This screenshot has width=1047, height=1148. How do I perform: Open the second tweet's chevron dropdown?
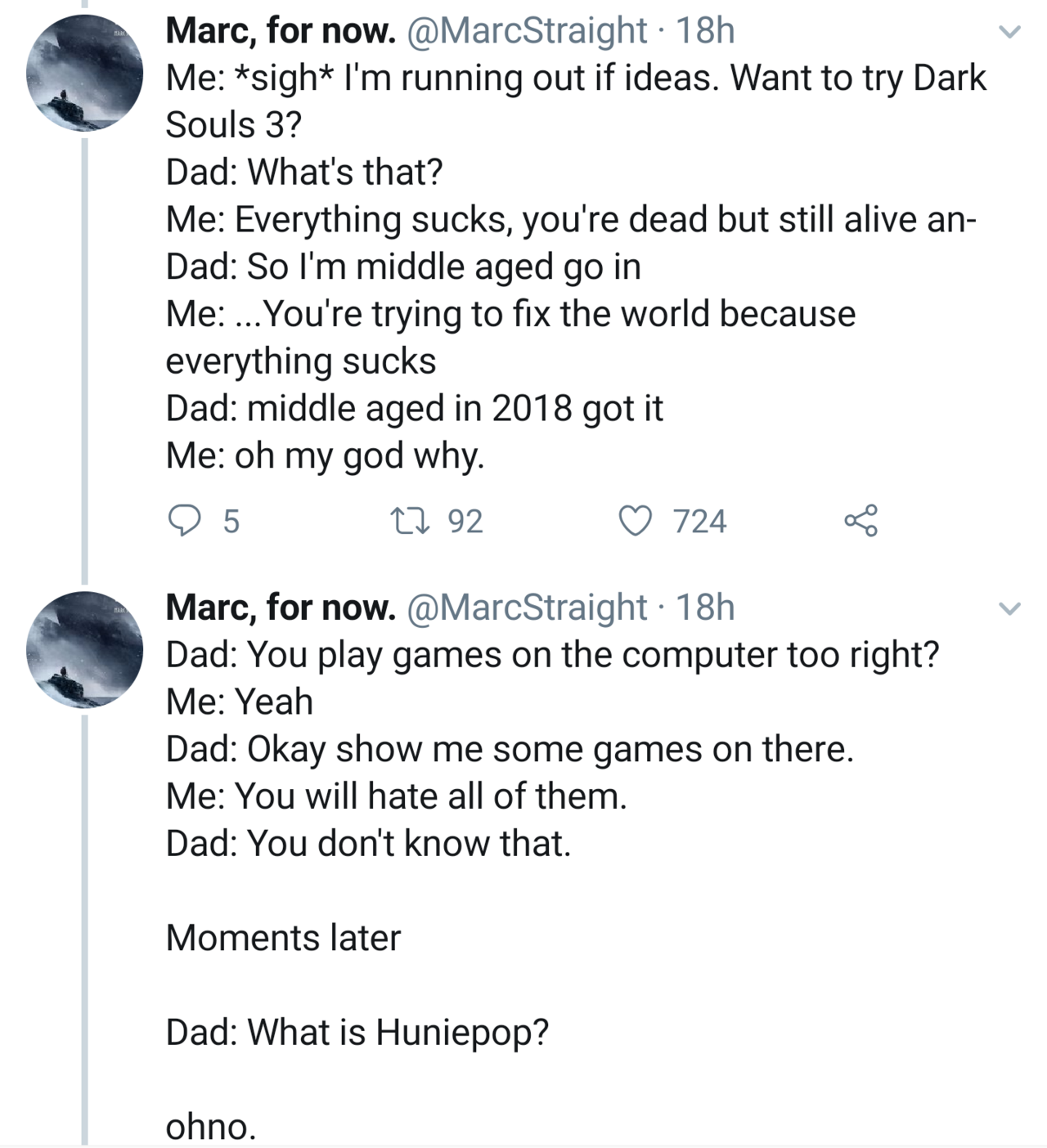click(x=1010, y=609)
